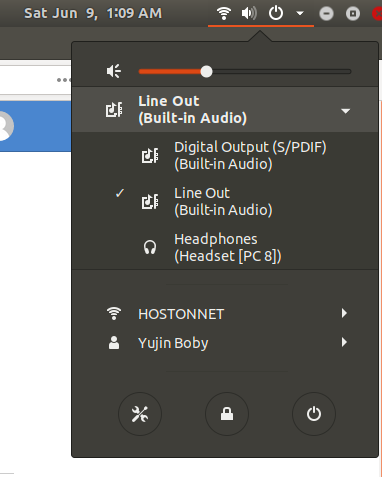Viewport: 382px width, 477px height.
Task: Select checked Line Out (Built-in Audio) option
Action: [225, 202]
